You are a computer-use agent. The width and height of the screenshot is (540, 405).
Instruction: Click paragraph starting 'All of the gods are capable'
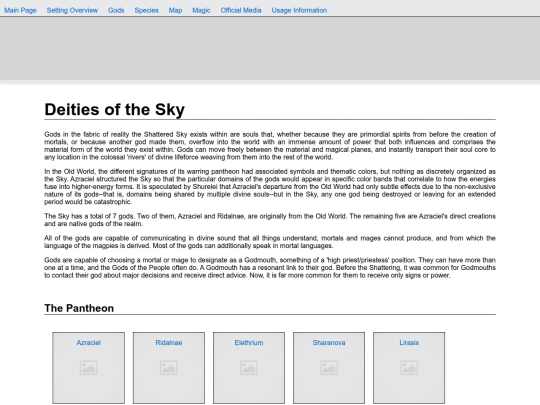(x=270, y=242)
